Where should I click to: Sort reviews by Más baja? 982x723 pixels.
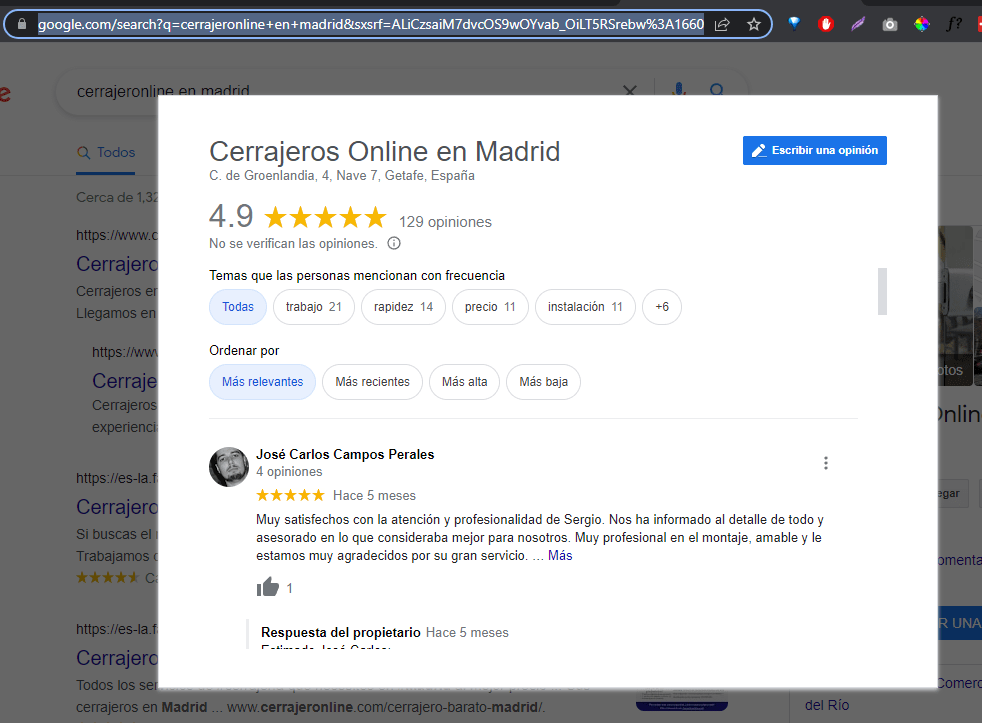click(x=544, y=382)
